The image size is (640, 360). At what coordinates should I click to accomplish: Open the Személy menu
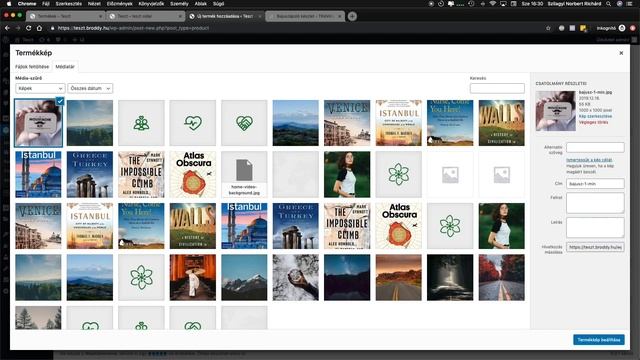point(179,4)
